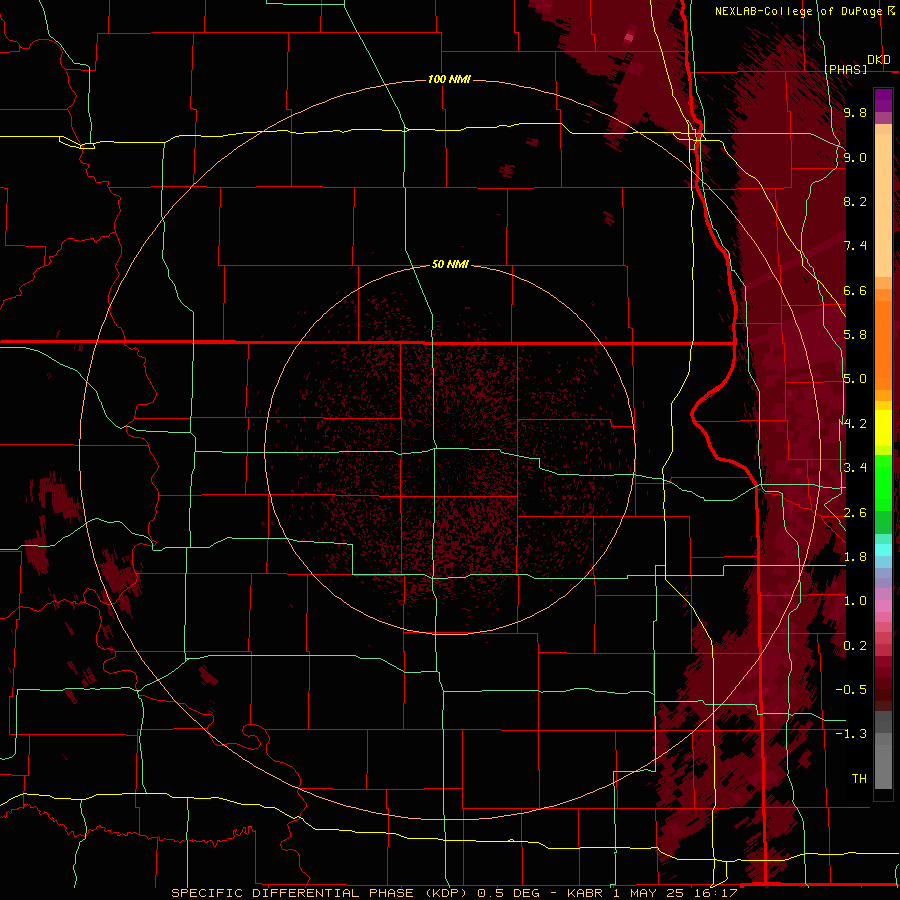Click the 0.2 value on the color scale
900x900 pixels.
[855, 646]
